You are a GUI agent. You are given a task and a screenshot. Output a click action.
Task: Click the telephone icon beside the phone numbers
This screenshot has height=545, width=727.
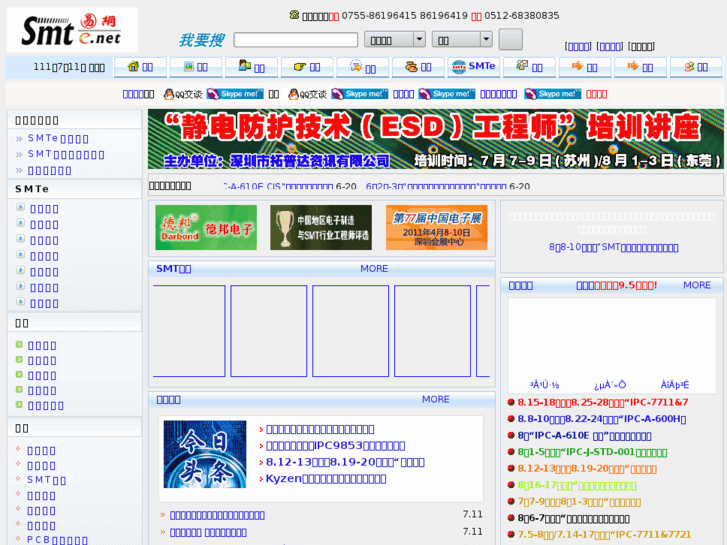[294, 15]
